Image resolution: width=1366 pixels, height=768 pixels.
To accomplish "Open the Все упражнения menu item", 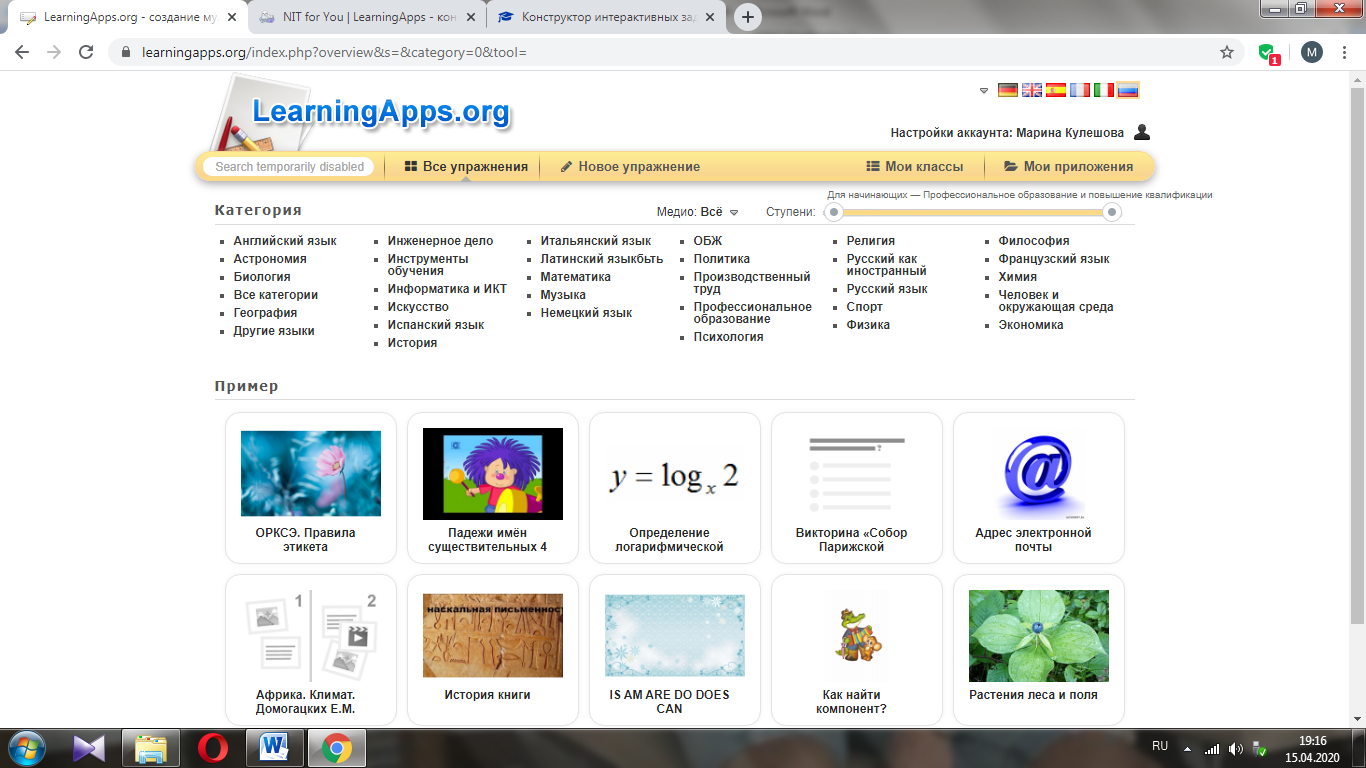I will pyautogui.click(x=466, y=167).
